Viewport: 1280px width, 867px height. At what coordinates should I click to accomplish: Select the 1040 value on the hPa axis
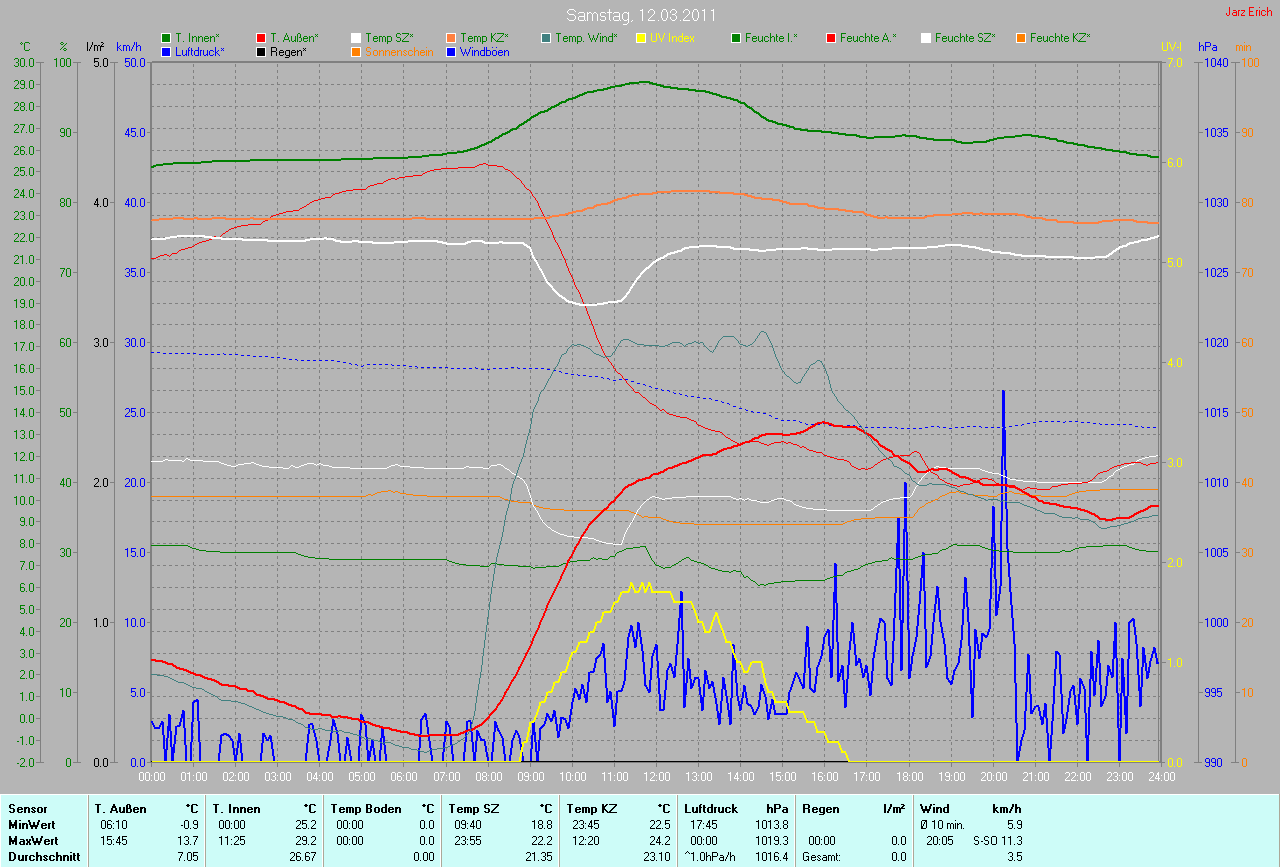[1215, 62]
